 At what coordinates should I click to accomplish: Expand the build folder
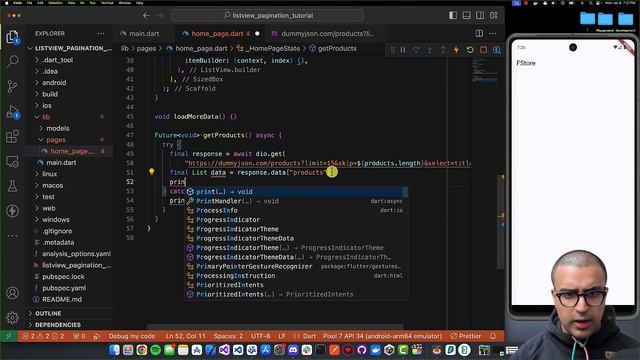(x=37, y=94)
